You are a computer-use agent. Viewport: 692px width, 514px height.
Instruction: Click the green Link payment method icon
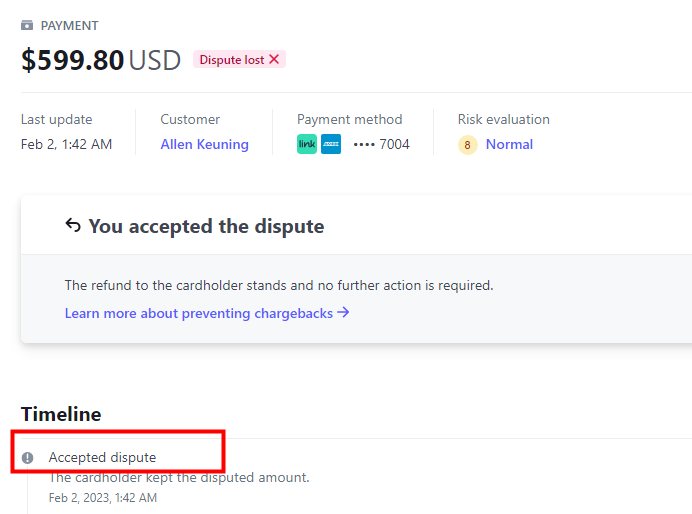pos(307,144)
